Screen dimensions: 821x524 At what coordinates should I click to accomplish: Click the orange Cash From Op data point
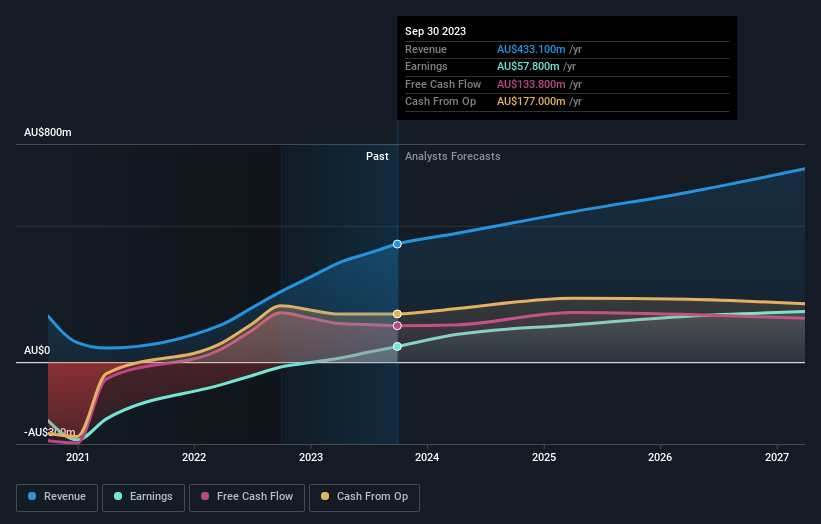397,314
